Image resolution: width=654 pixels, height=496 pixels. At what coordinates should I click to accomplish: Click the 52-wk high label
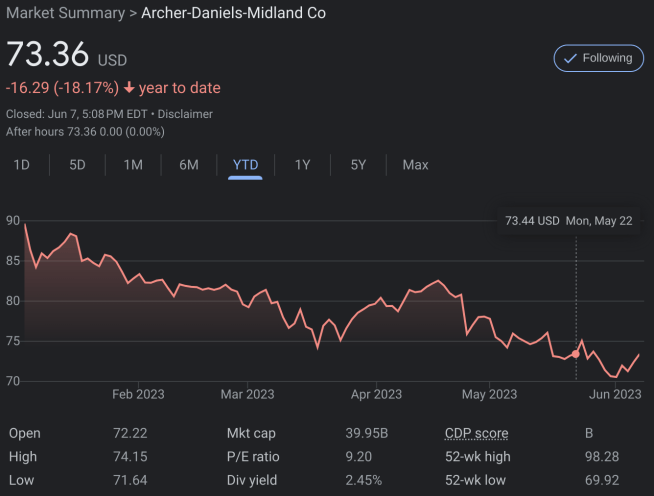[x=478, y=457]
